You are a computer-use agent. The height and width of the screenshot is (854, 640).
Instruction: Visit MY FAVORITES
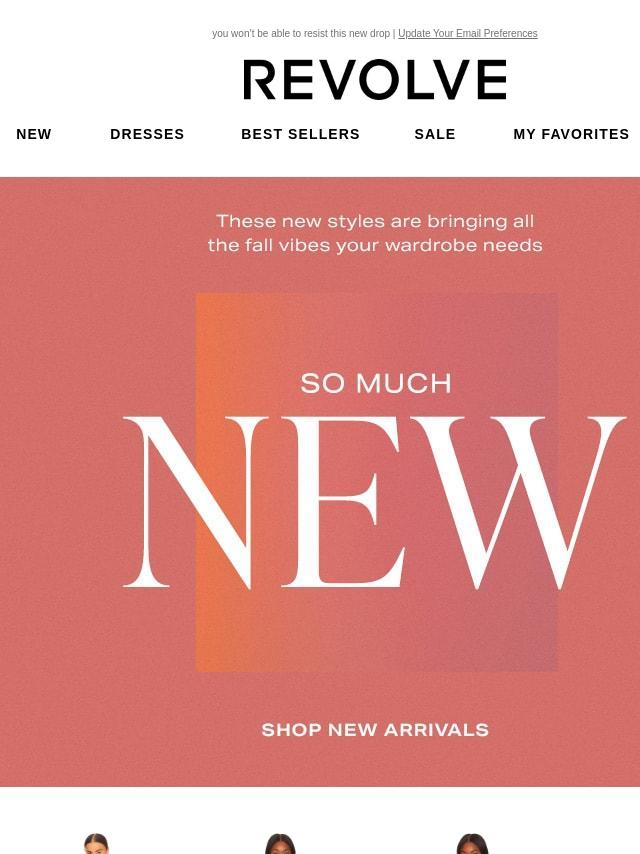[571, 134]
